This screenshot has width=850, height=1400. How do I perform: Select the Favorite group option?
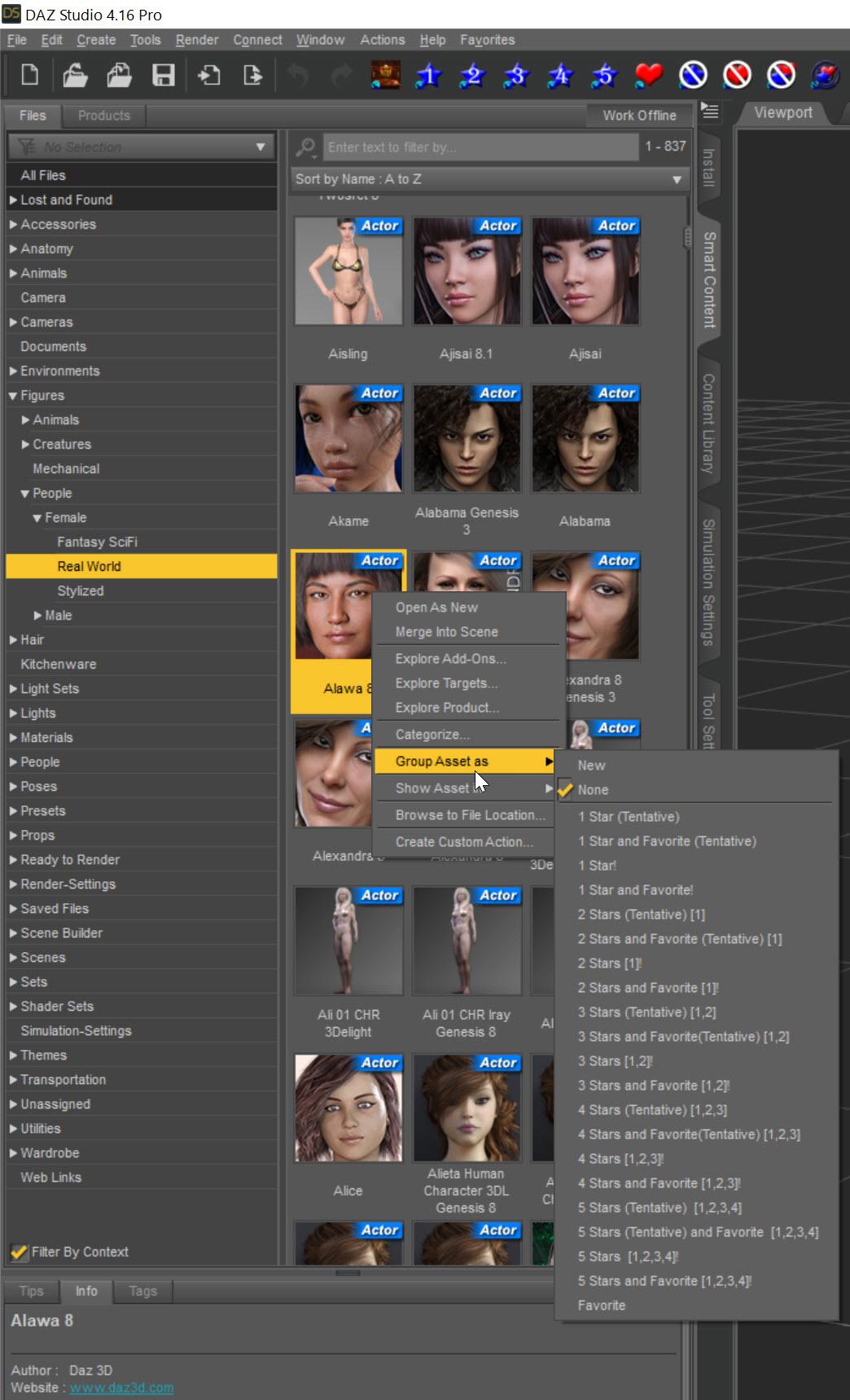point(602,1306)
